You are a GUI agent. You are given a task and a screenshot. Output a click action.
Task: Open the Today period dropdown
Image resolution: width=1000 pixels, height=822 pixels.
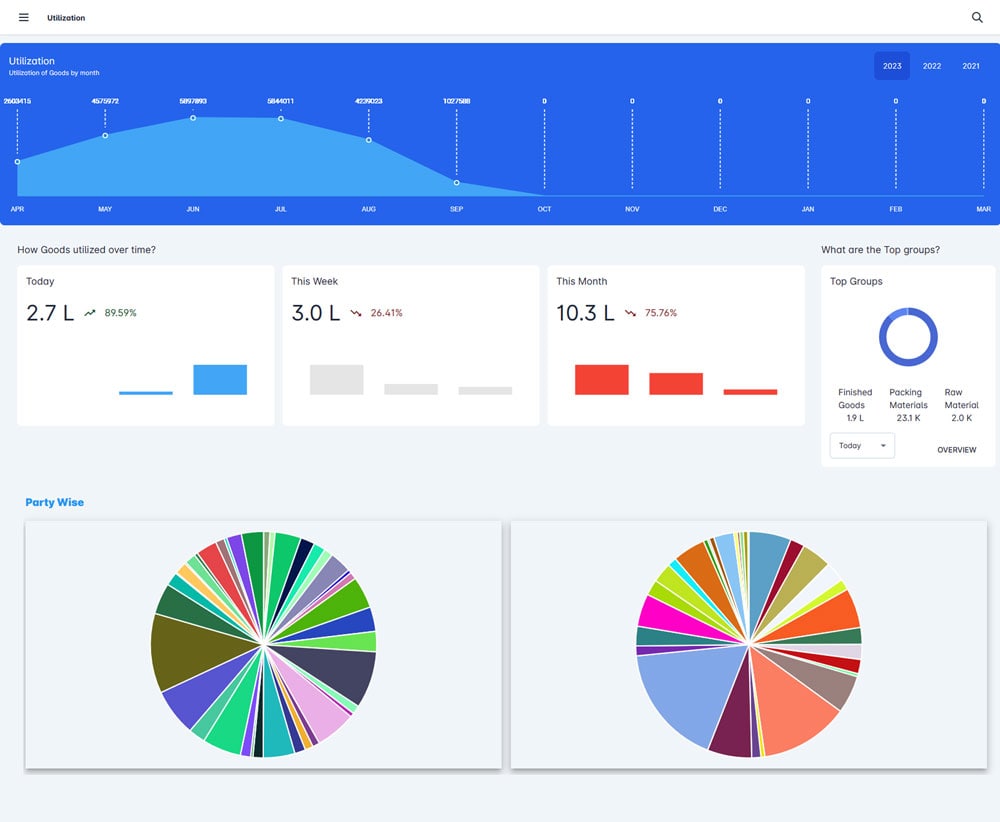pyautogui.click(x=862, y=445)
